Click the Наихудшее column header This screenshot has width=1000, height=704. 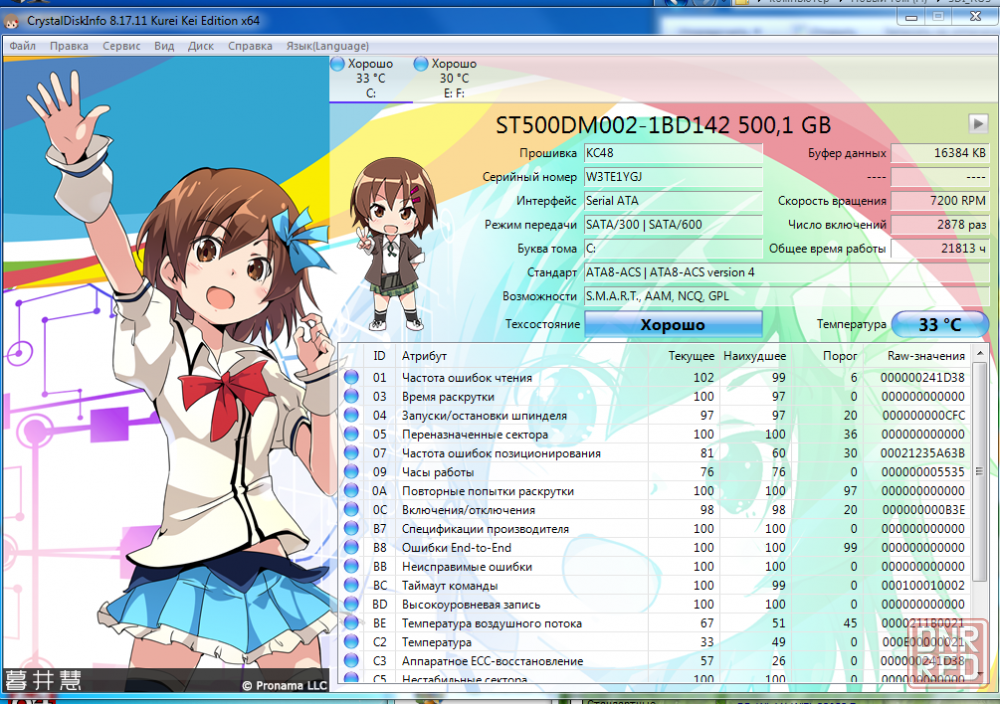pyautogui.click(x=754, y=356)
